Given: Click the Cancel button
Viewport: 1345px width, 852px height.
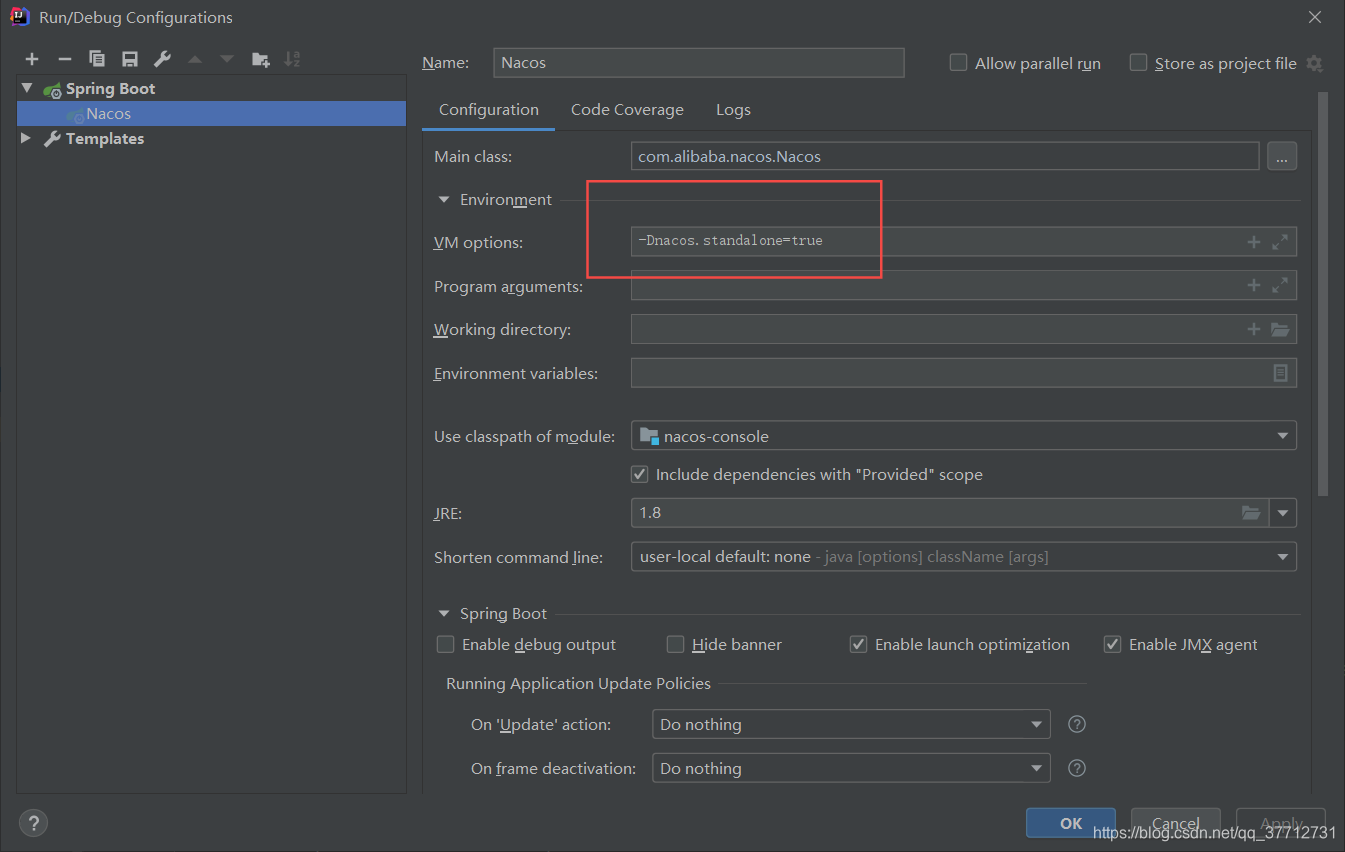Looking at the screenshot, I should click(1175, 823).
